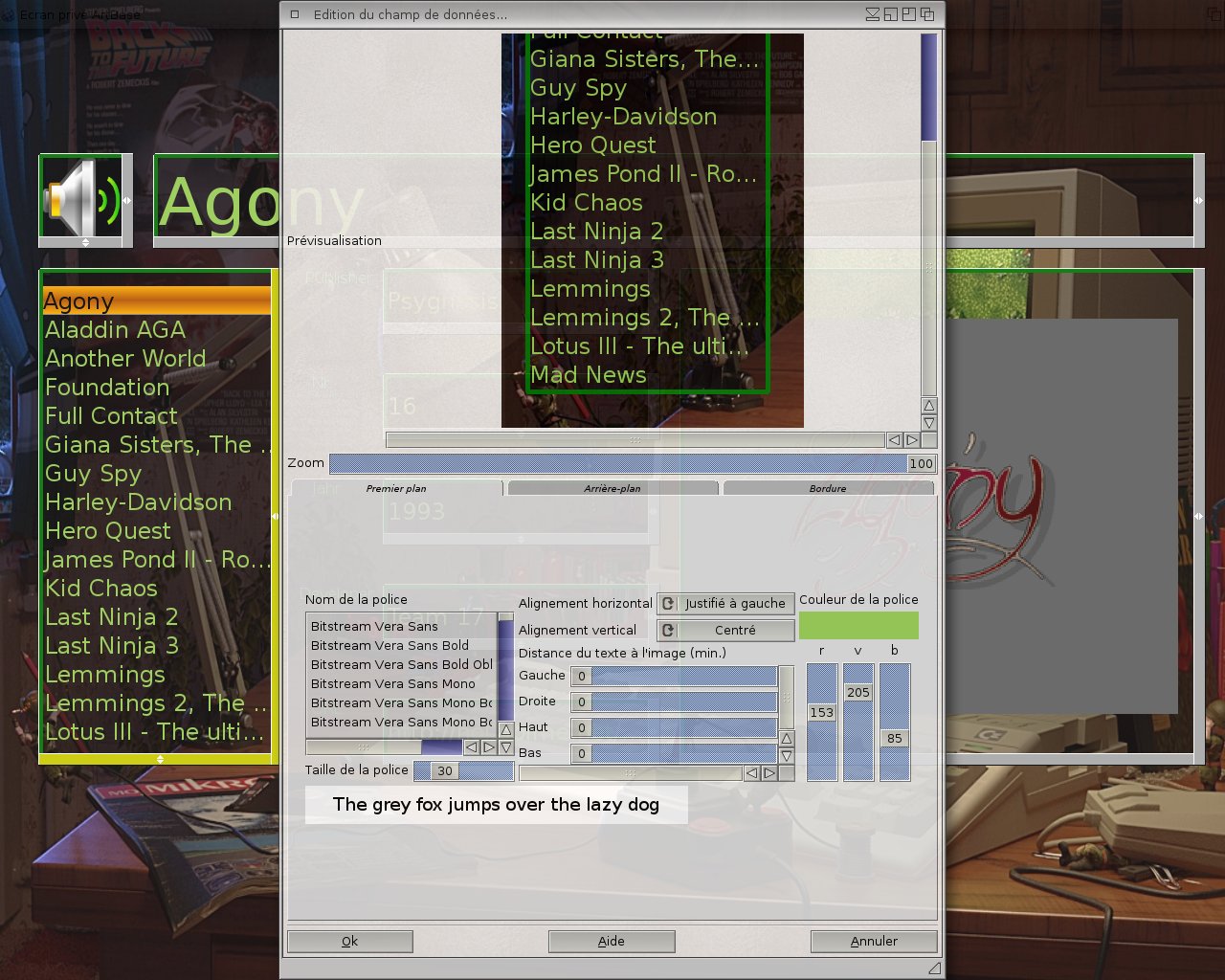Click the Droite distance slider
The height and width of the screenshot is (980, 1225).
(674, 702)
